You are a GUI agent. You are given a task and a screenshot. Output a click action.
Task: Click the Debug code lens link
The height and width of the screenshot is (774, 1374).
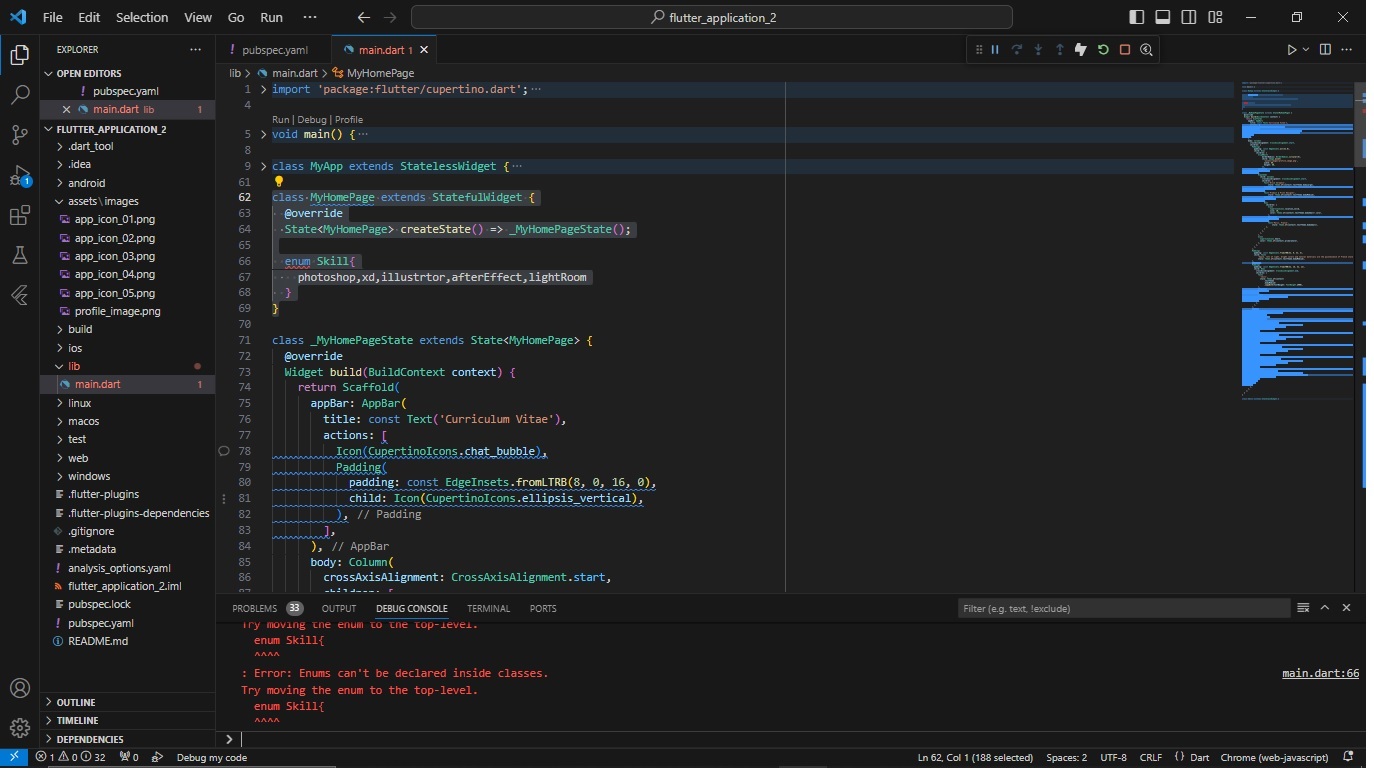(311, 119)
